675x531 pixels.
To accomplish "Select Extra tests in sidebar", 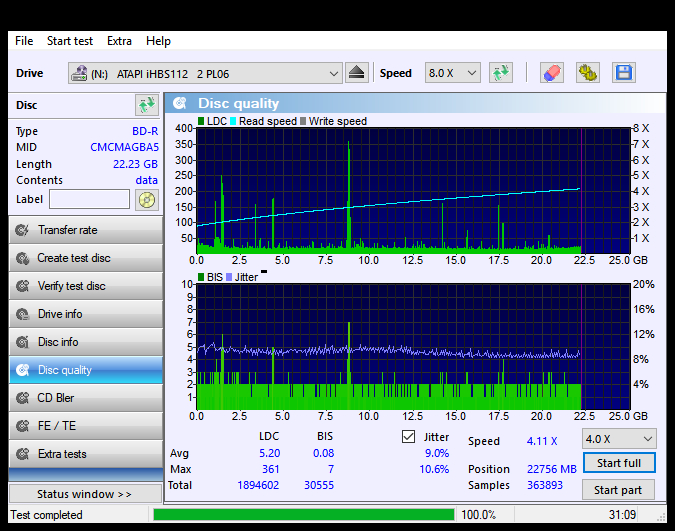I will tap(86, 454).
